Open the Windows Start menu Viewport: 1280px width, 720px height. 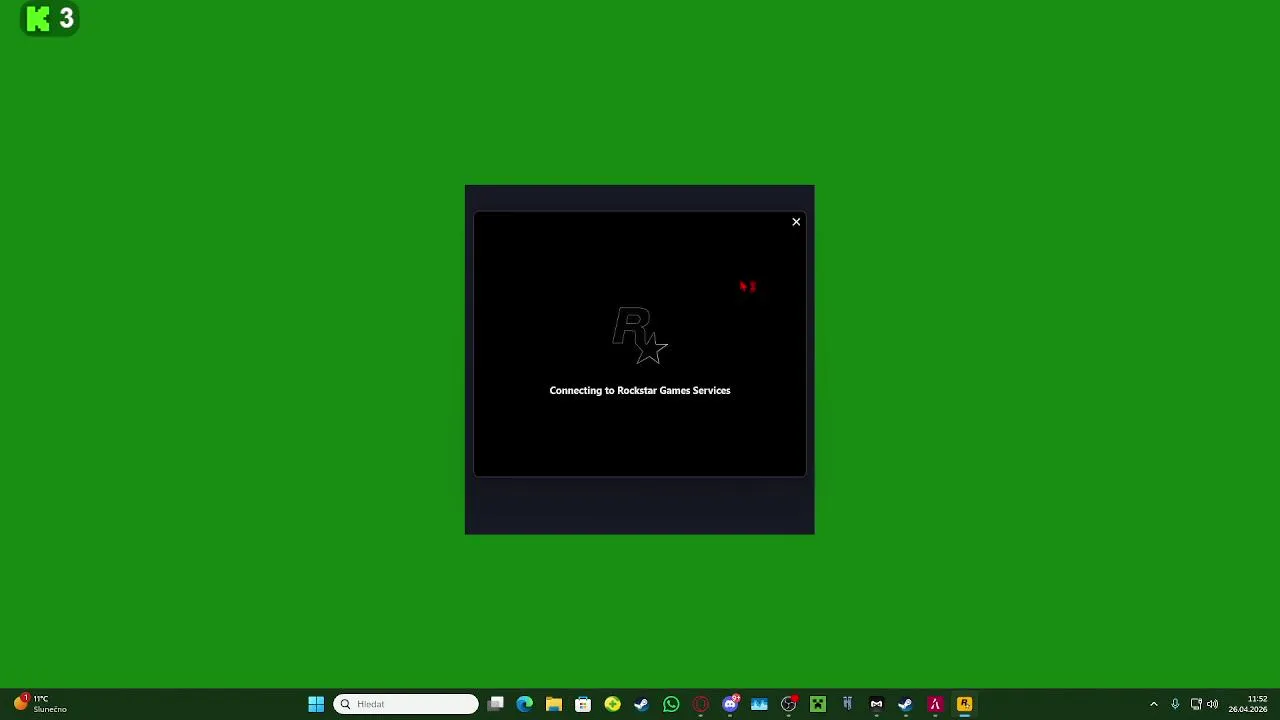tap(316, 704)
